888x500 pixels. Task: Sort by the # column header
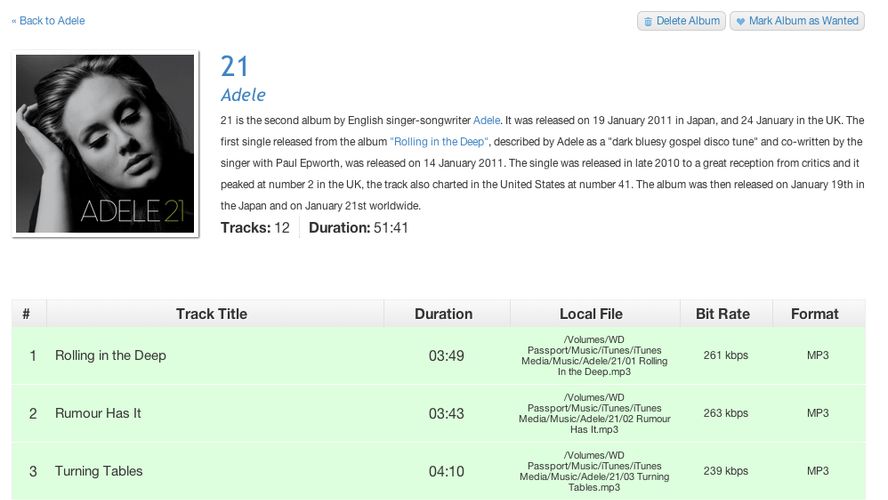click(27, 314)
